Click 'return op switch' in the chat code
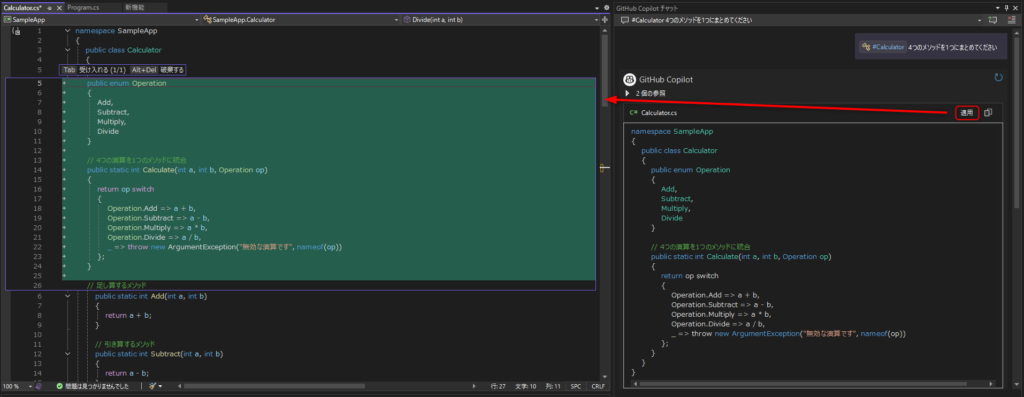Viewport: 1024px width, 397px height. click(x=689, y=276)
